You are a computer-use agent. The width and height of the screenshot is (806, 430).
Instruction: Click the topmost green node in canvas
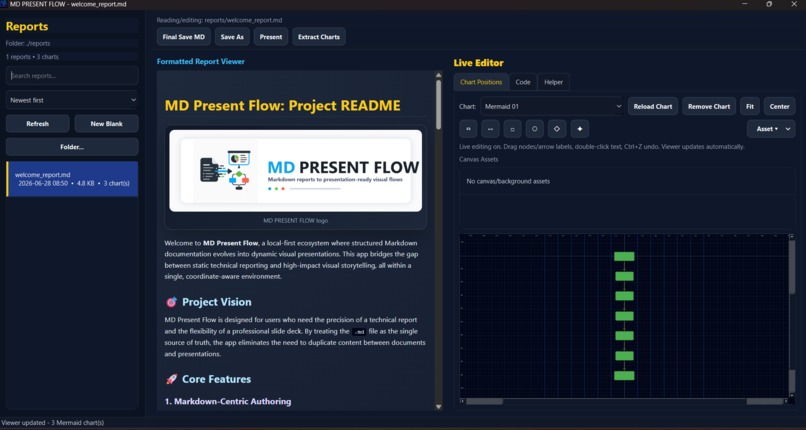[624, 256]
